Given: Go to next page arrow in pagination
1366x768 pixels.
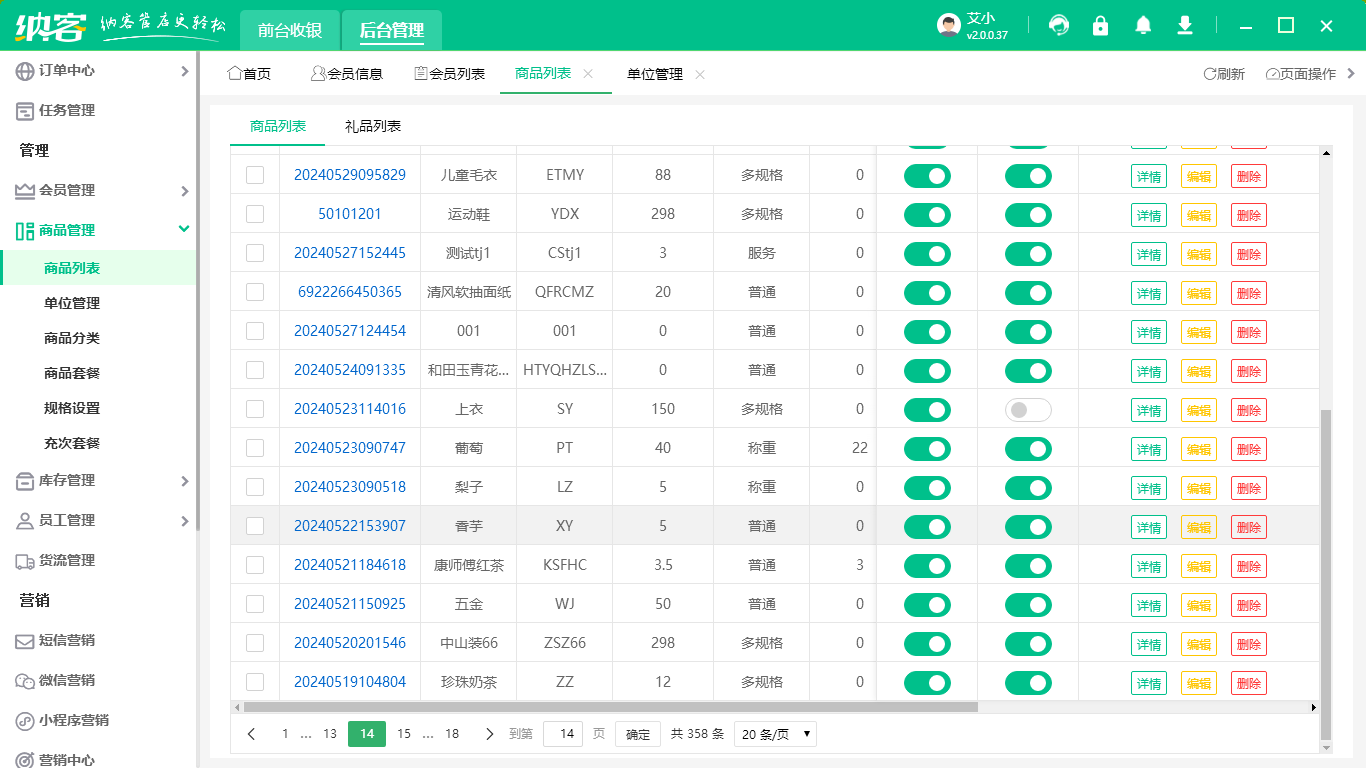Looking at the screenshot, I should (x=489, y=734).
